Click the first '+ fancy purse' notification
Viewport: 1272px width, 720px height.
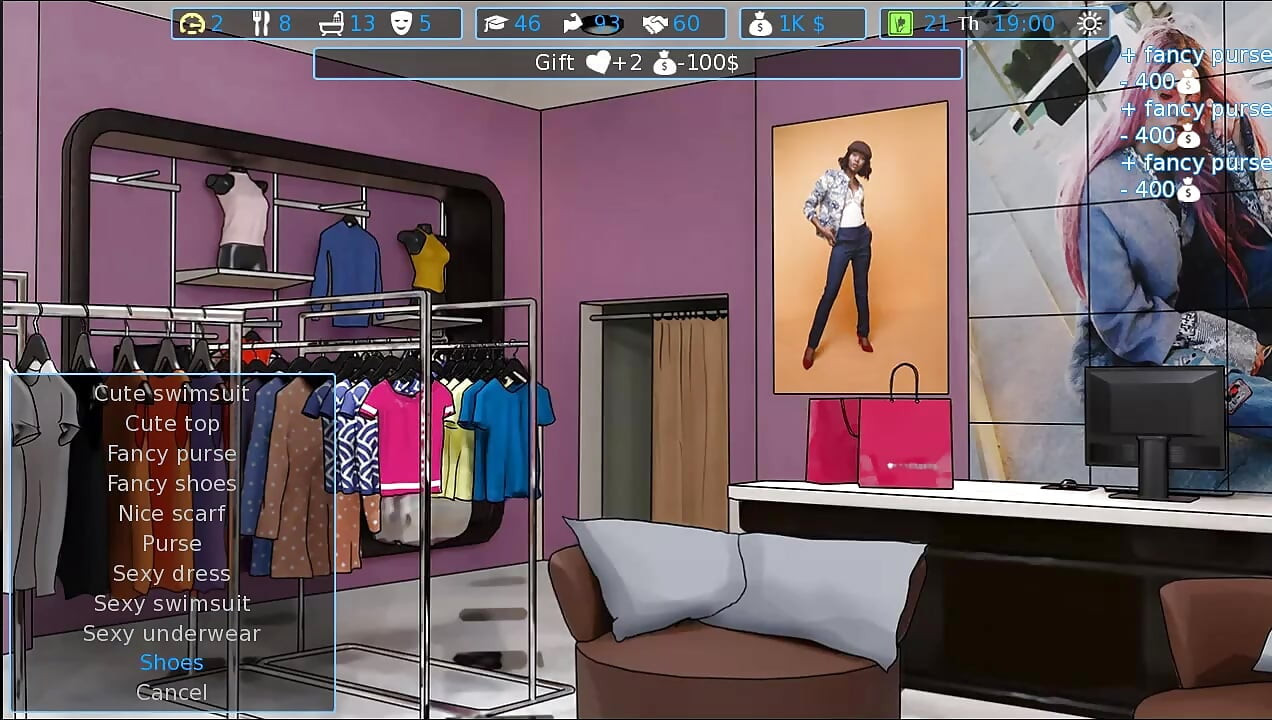[x=1195, y=55]
